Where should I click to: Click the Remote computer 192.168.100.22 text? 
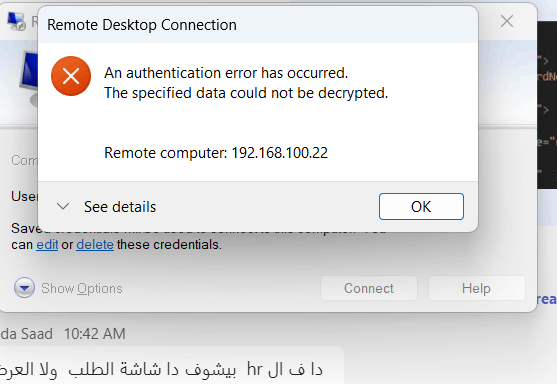pos(216,153)
